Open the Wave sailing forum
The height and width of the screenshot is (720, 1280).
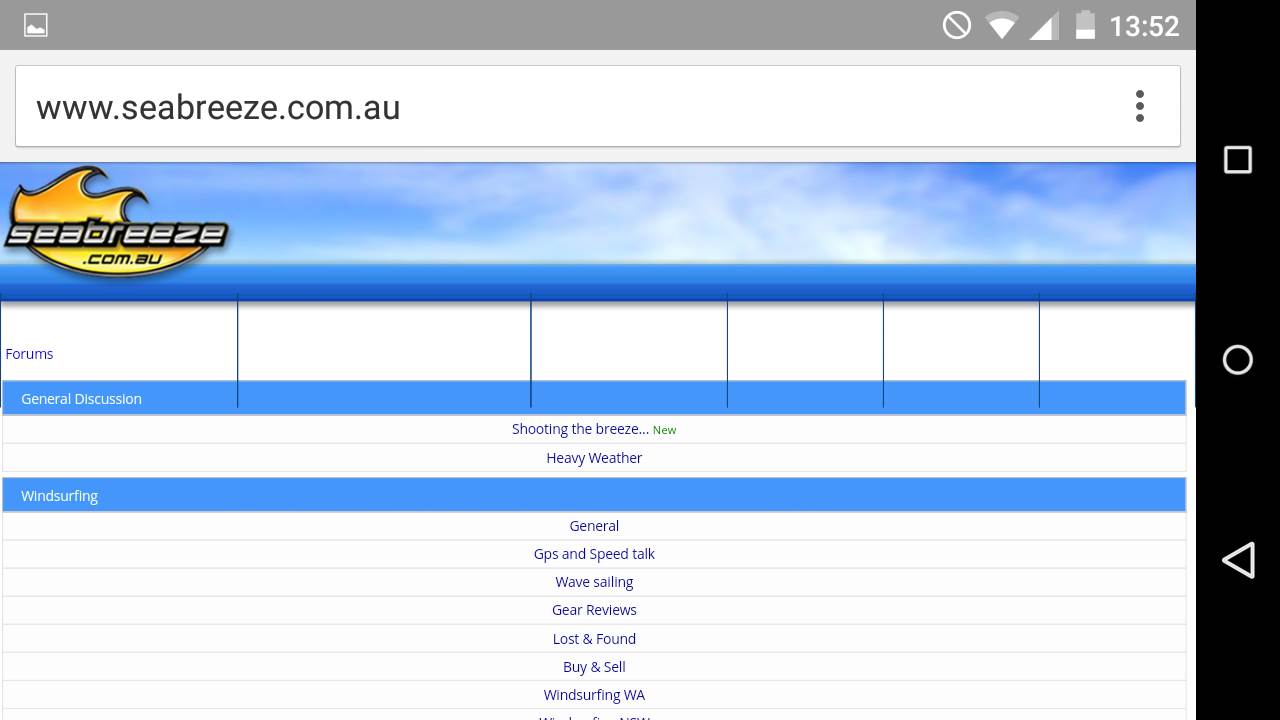pyautogui.click(x=594, y=582)
